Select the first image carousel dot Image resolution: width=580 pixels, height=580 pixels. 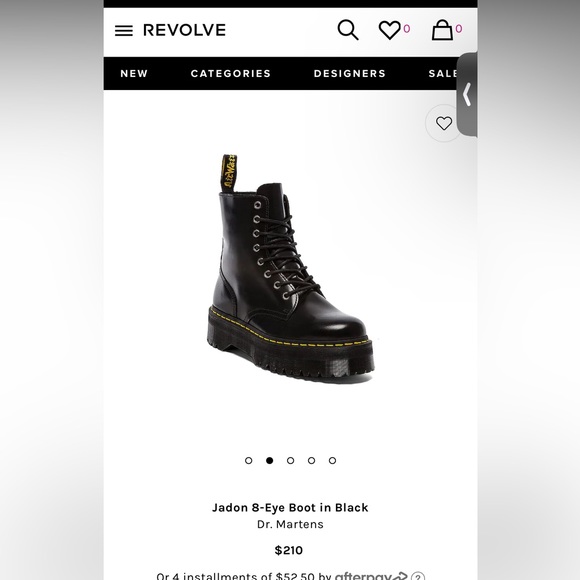point(249,461)
